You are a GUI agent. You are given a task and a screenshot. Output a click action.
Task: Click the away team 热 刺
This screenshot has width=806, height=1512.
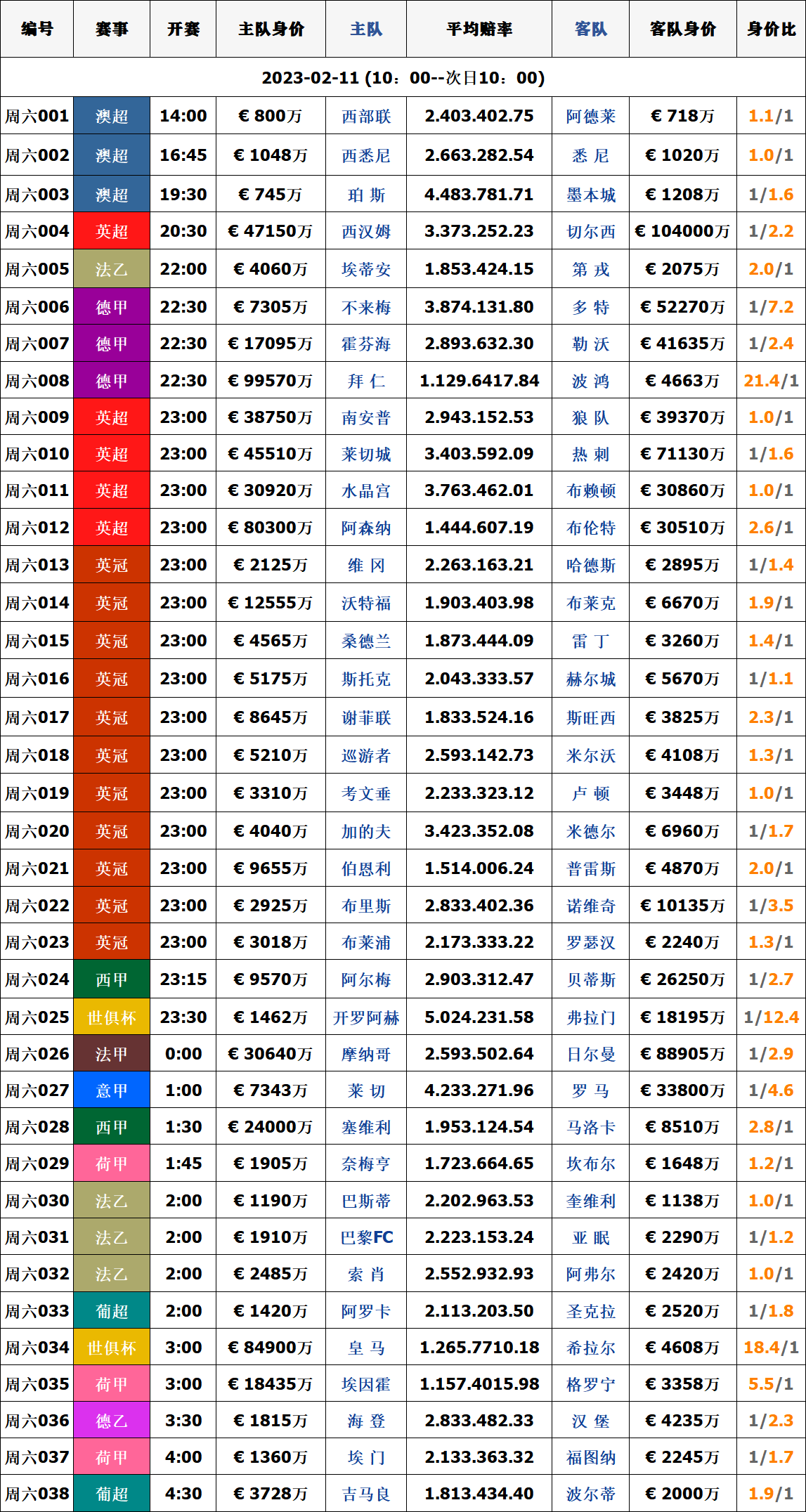[x=590, y=454]
